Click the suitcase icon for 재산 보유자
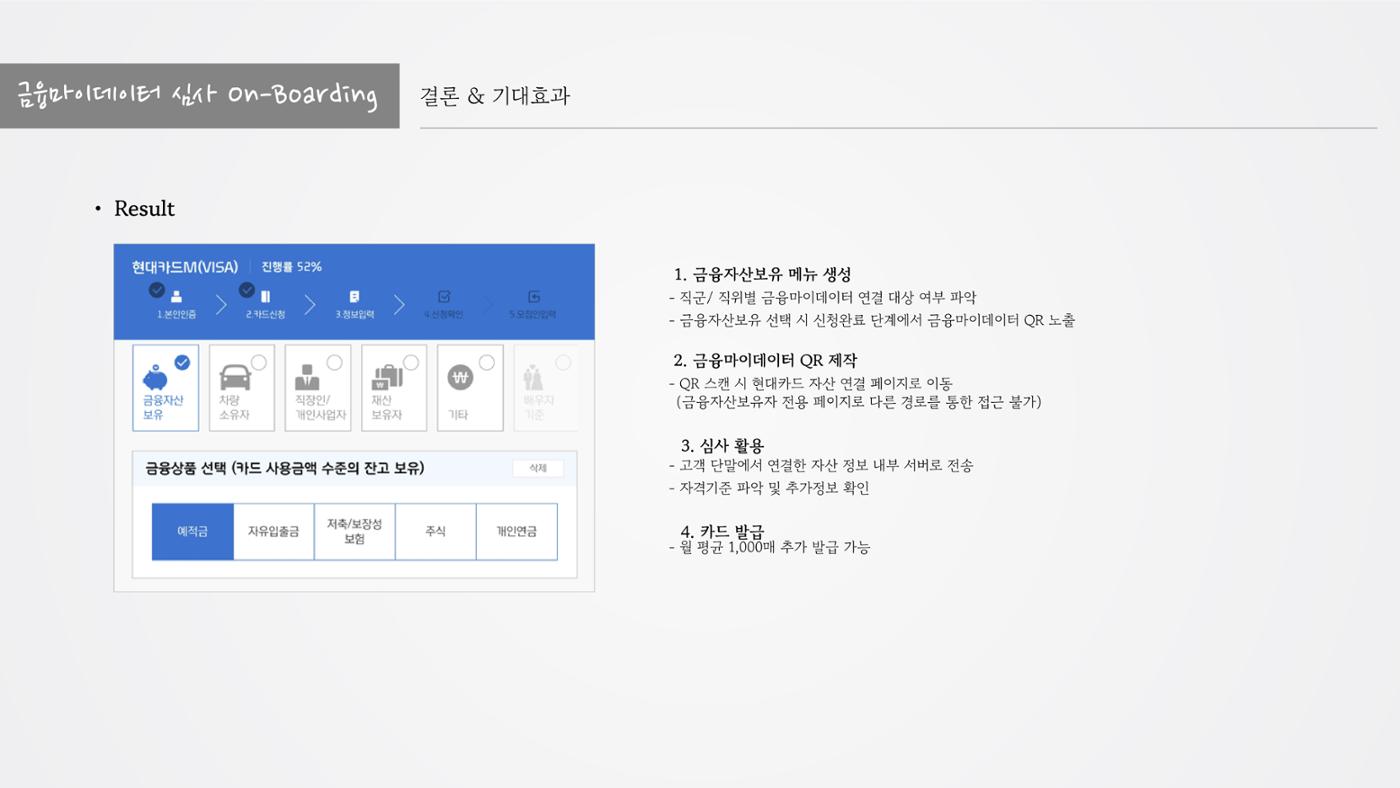The height and width of the screenshot is (788, 1400). (387, 378)
